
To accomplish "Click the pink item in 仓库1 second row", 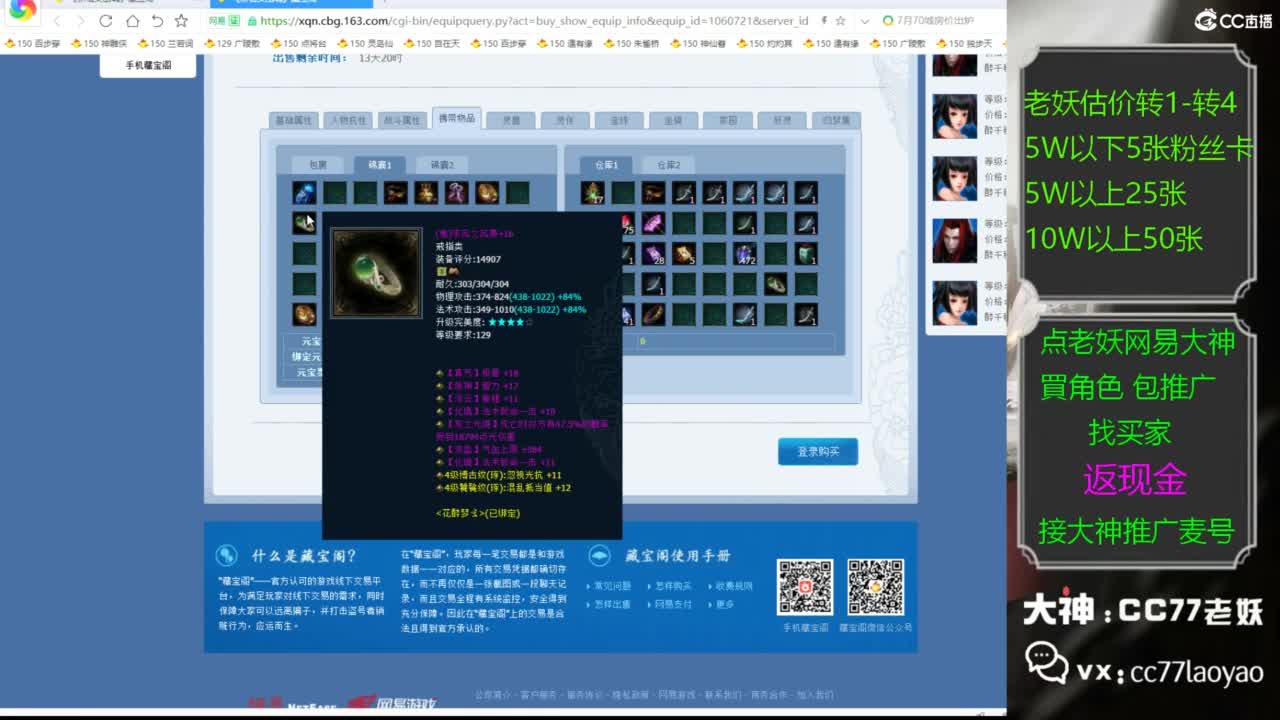I will 654,224.
